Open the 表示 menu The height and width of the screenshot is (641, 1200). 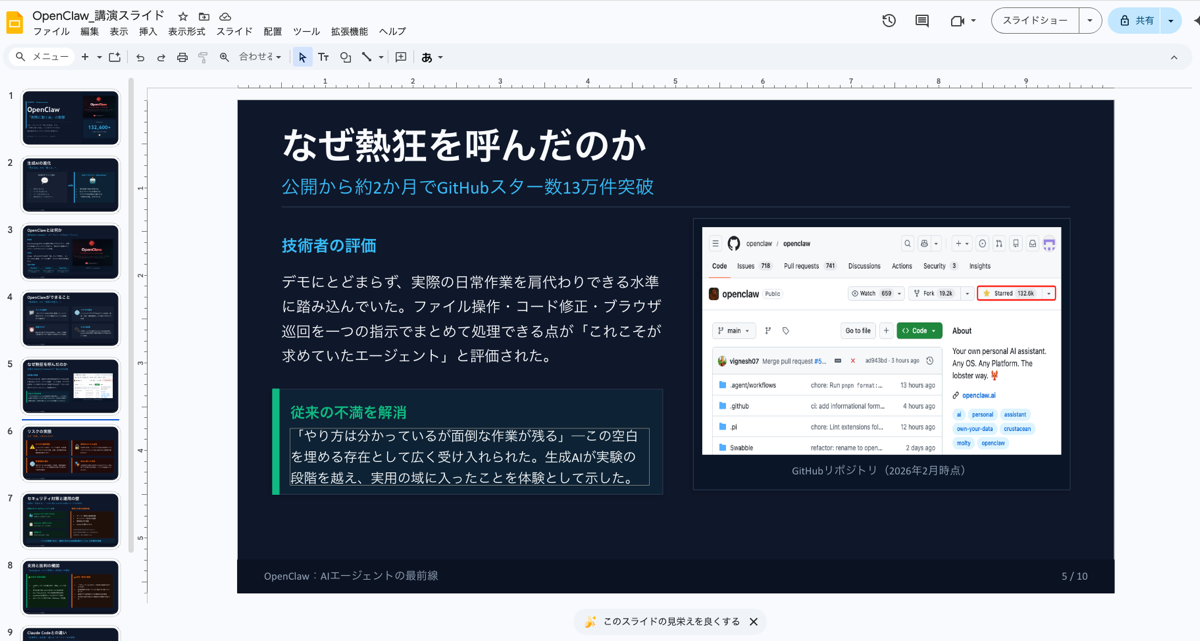click(x=118, y=32)
